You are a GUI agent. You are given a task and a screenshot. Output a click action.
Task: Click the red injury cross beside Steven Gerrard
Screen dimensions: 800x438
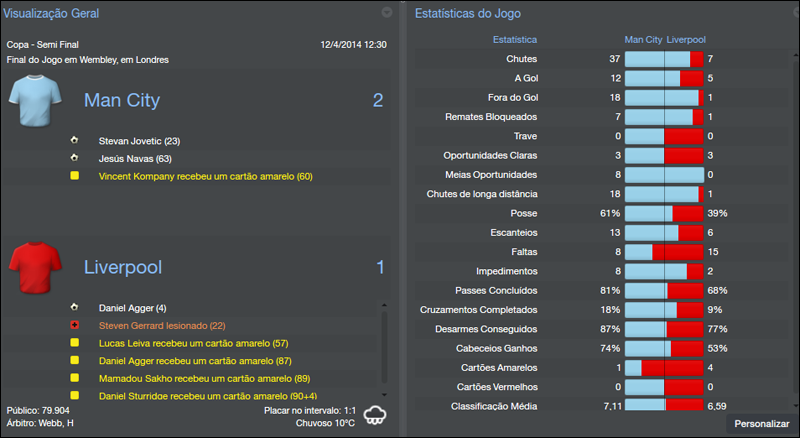click(x=74, y=325)
